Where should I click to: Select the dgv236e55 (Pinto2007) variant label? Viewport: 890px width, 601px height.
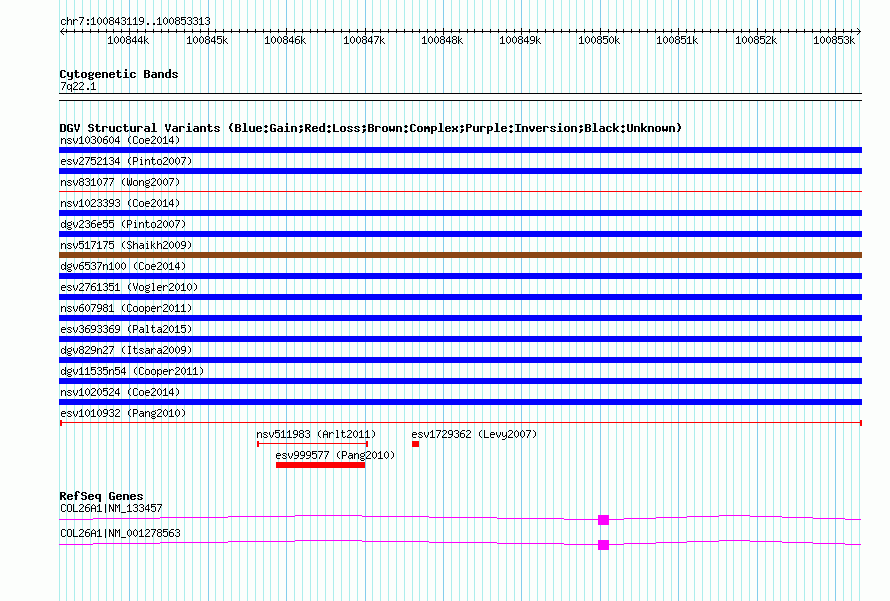click(x=122, y=224)
